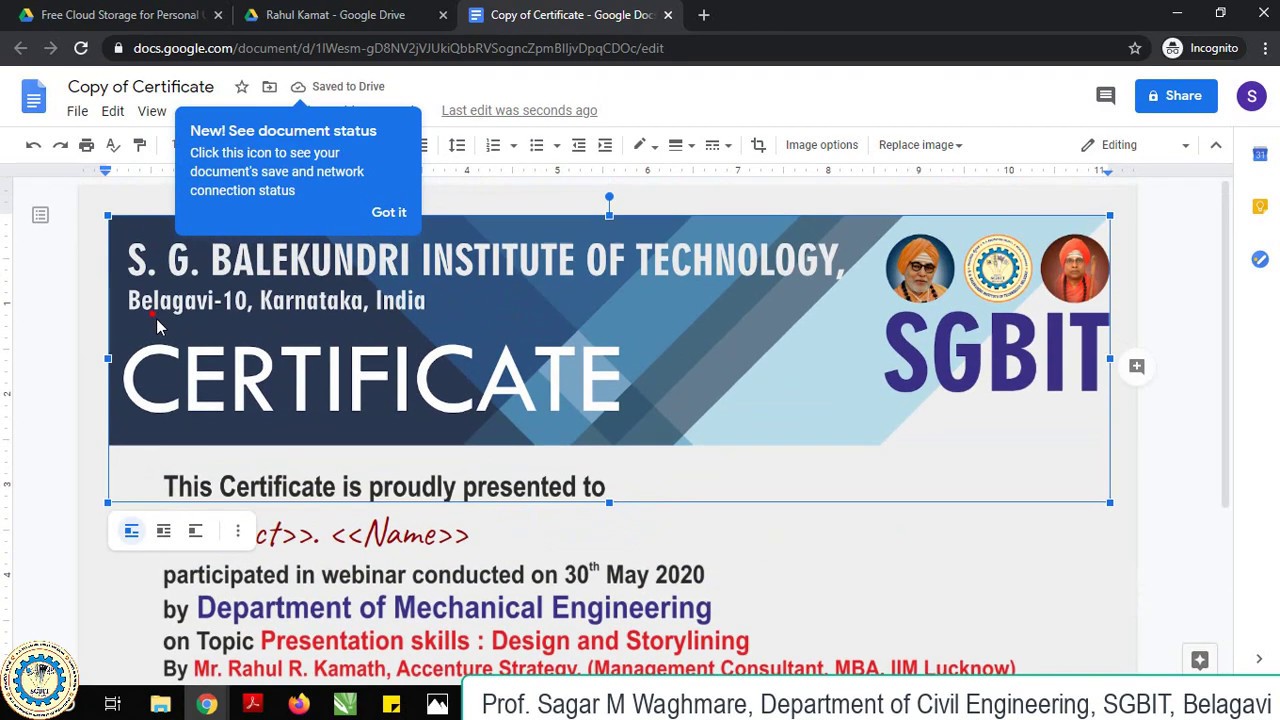Open image more options three dots
Image resolution: width=1280 pixels, height=720 pixels.
(238, 531)
